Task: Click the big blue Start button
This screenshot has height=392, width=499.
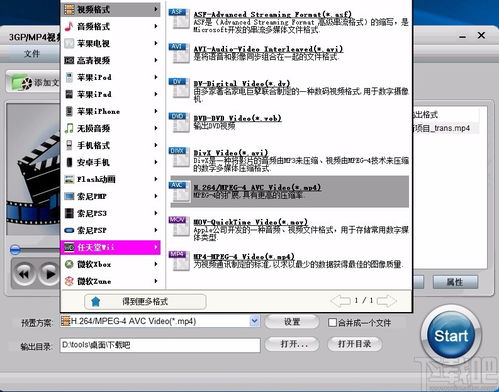Action: pyautogui.click(x=451, y=336)
